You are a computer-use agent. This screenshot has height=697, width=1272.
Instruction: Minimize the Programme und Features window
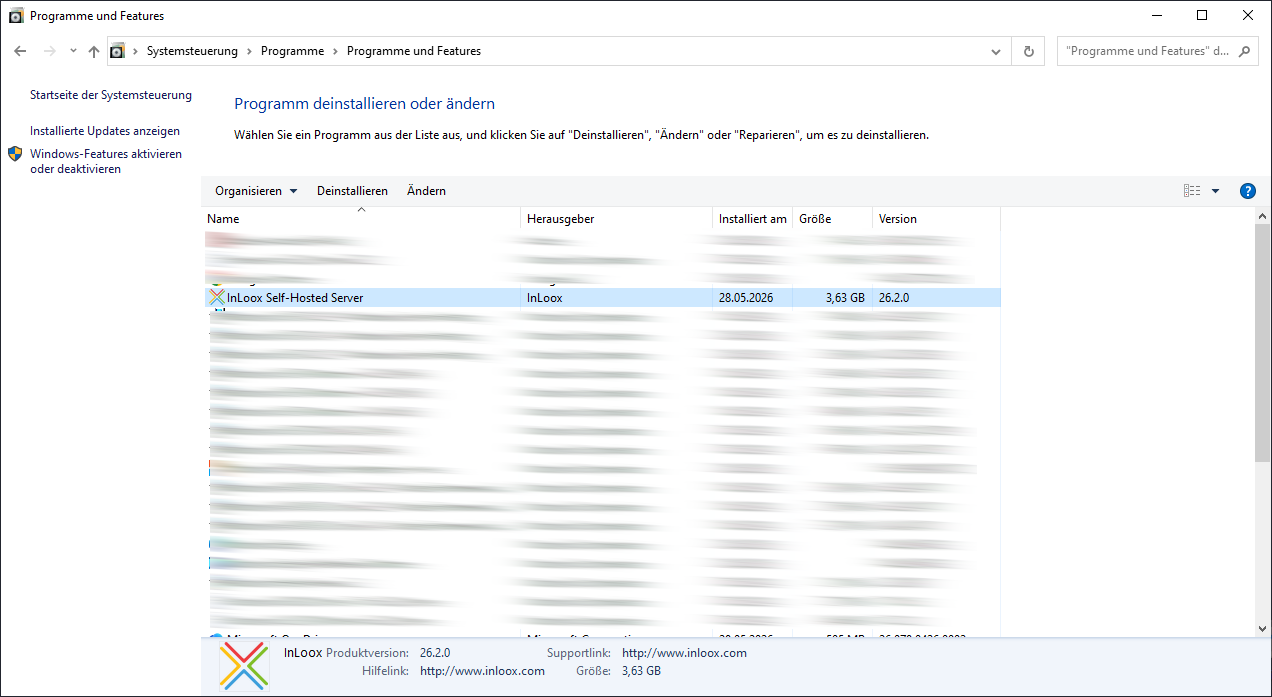coord(1156,15)
